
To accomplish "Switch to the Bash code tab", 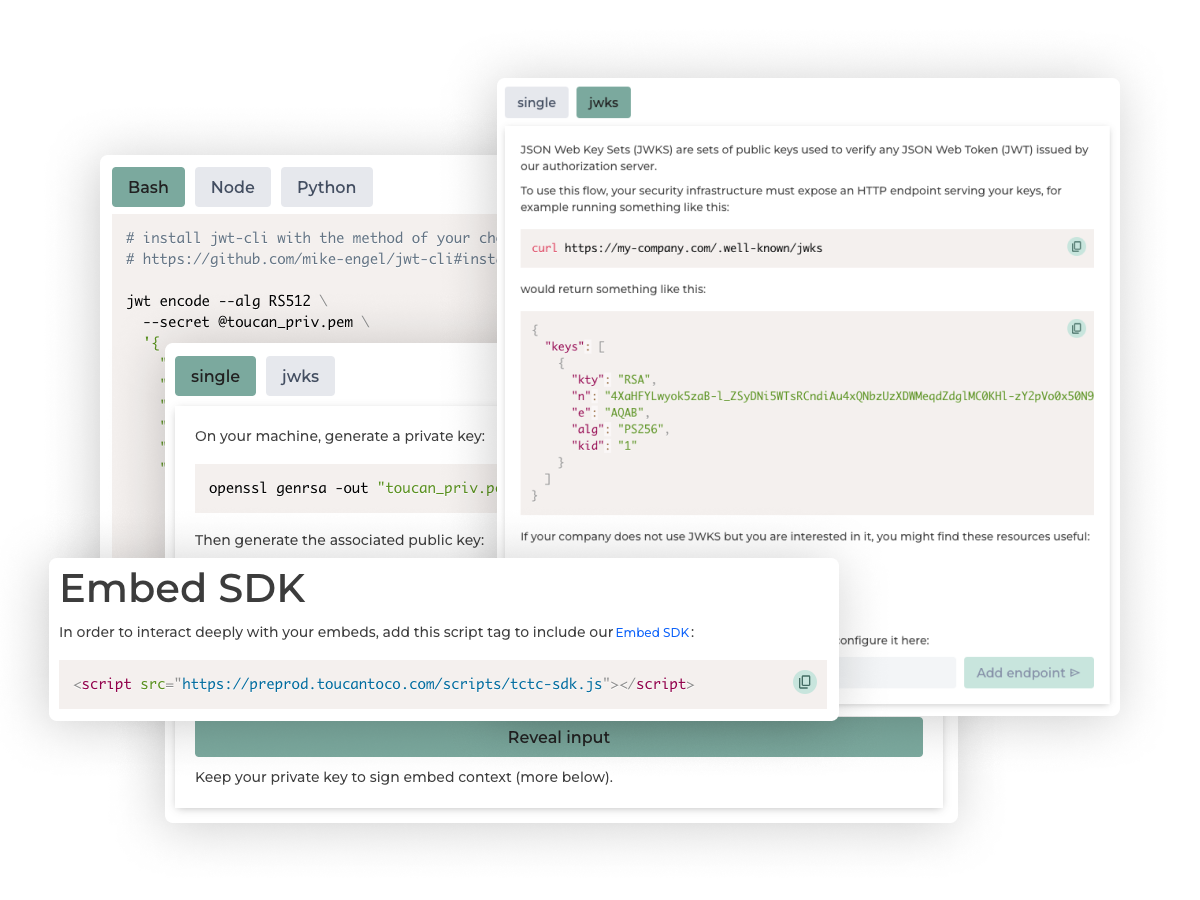I will coord(148,187).
